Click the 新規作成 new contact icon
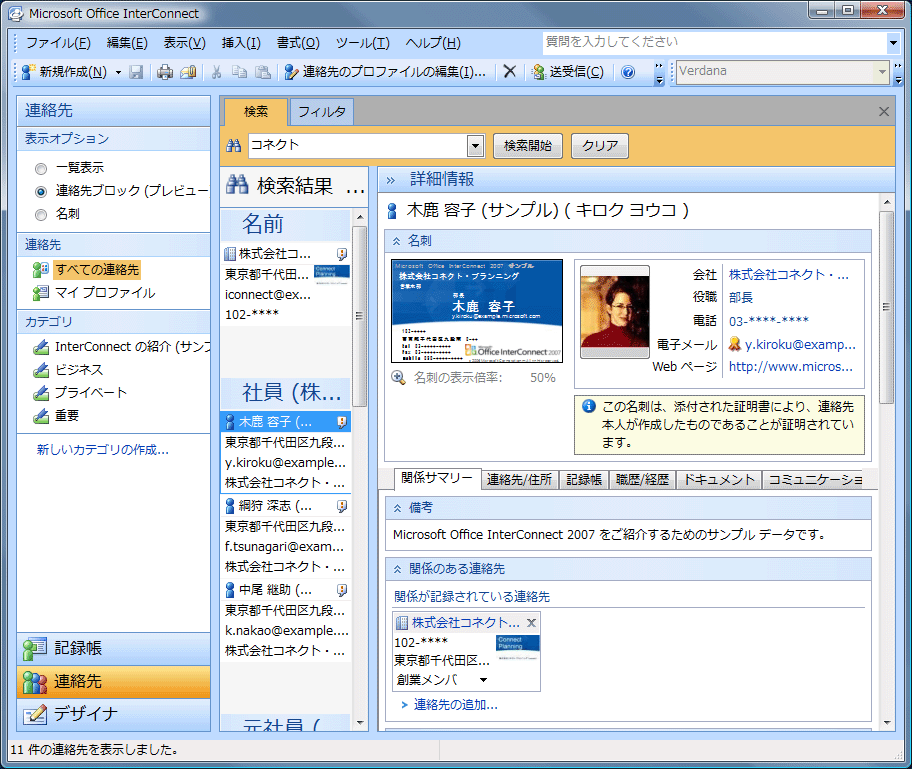Screen dimensions: 912x769 tap(28, 72)
